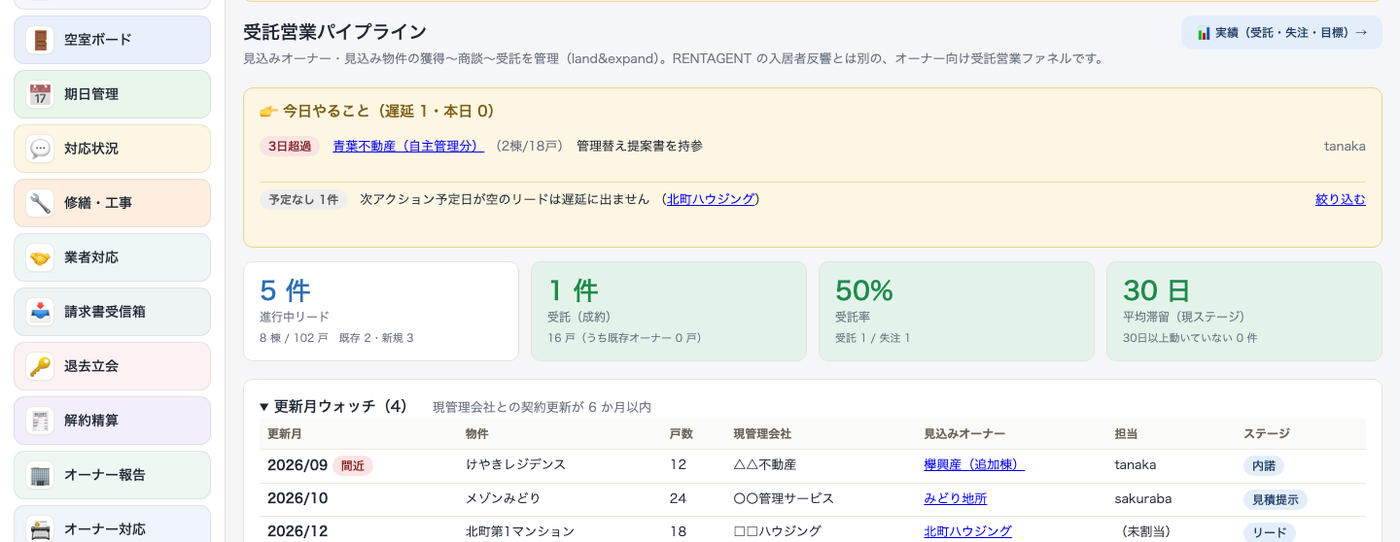Screen dimensions: 1400x542
Task: Click the pointing hand icon by 今日やること
Action: pyautogui.click(x=268, y=111)
